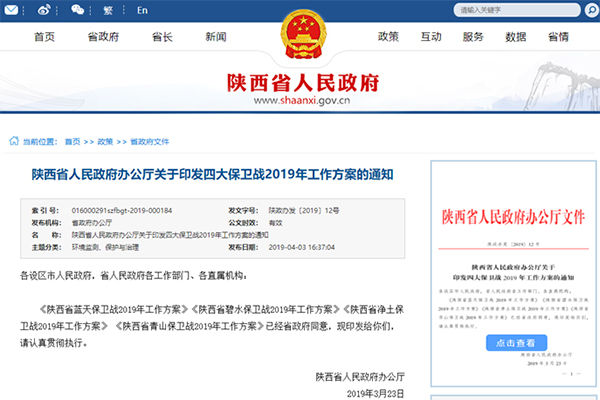Open the 互动 navigation item

click(431, 37)
